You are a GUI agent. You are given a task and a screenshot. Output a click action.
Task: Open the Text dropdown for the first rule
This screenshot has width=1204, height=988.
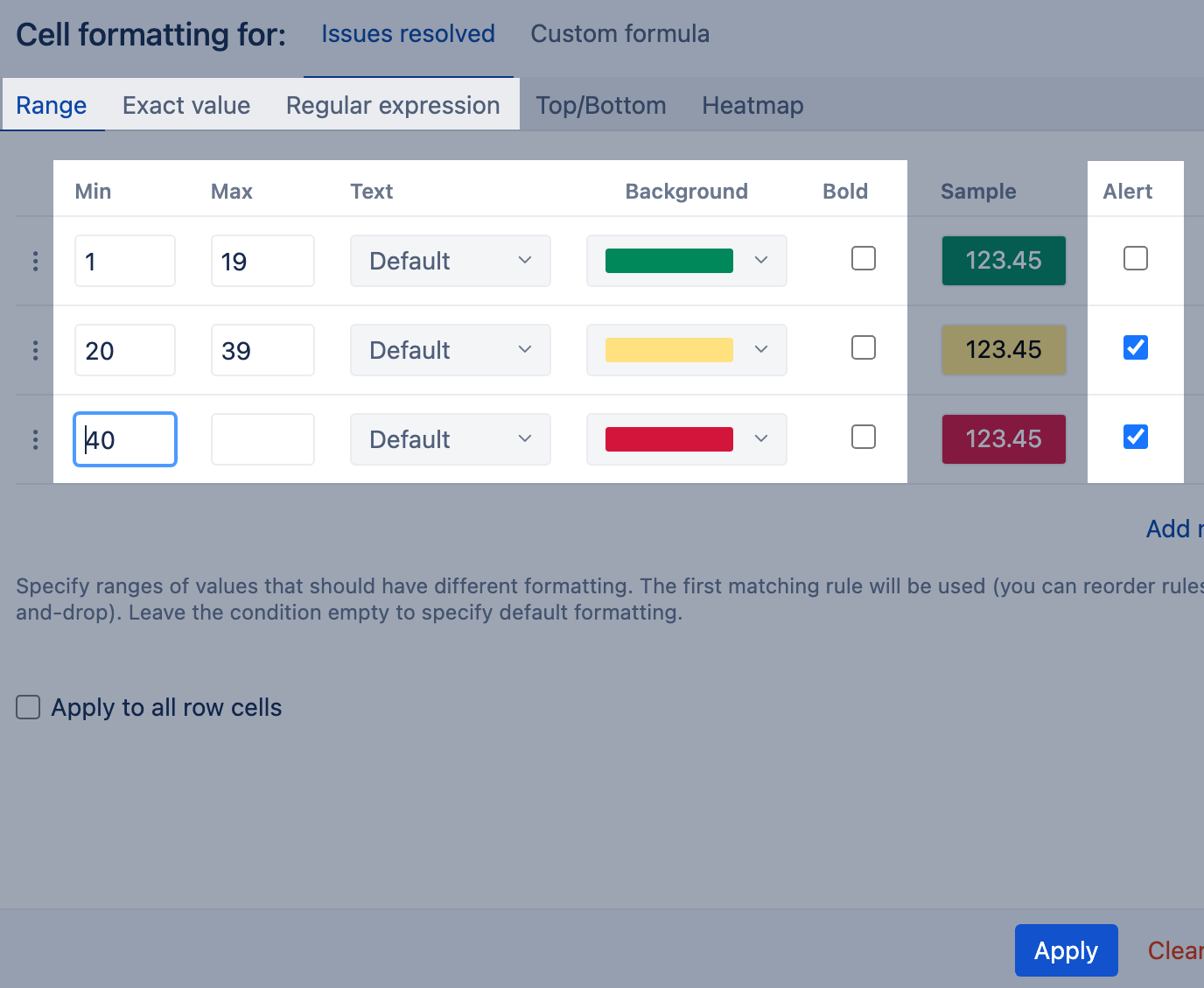point(450,260)
